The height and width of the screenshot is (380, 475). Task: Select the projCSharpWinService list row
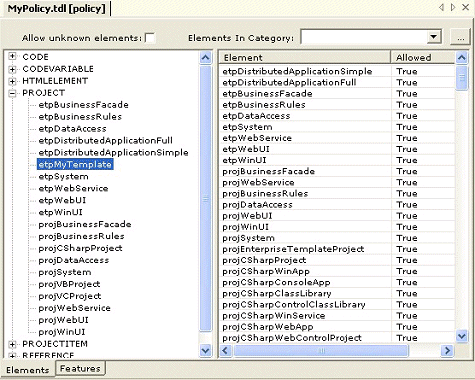point(337,316)
